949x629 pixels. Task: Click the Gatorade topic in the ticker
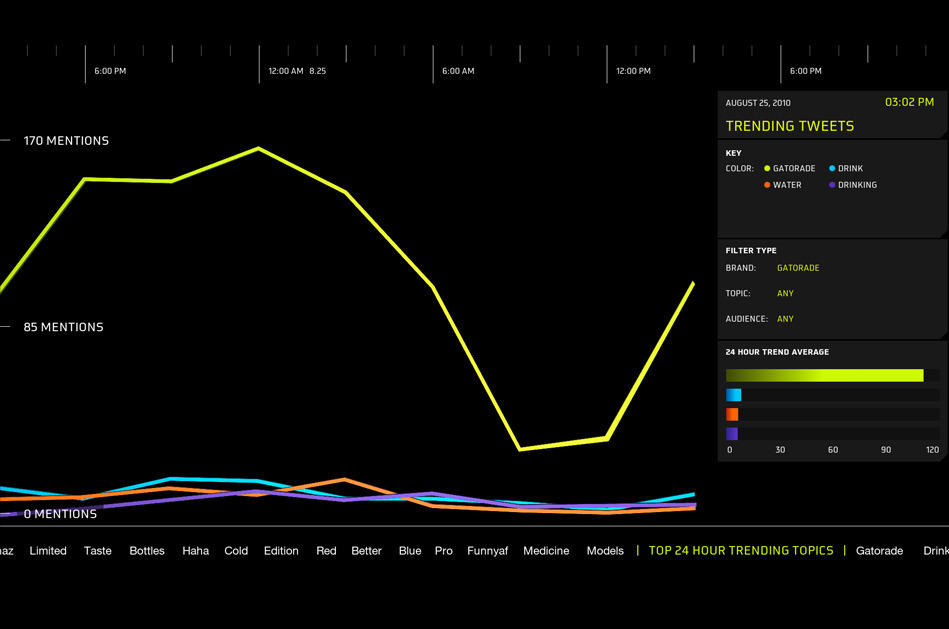click(879, 551)
